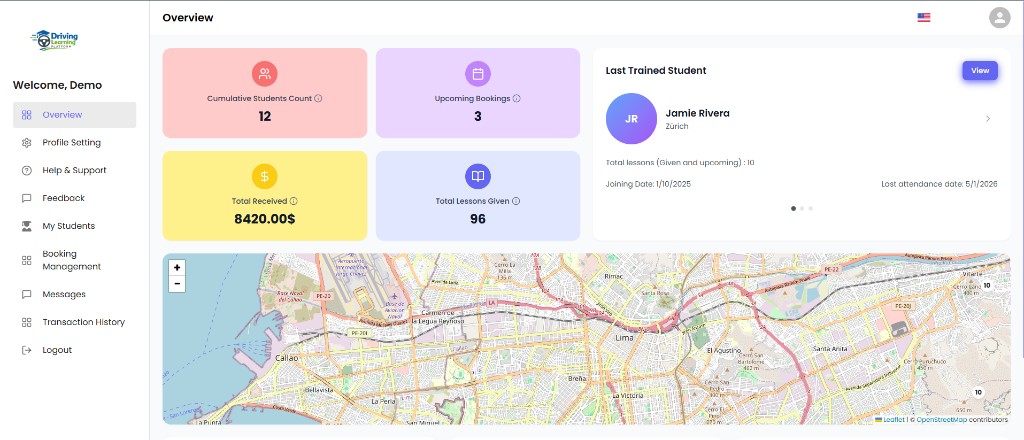Click the Total Received 8420.00$ value
Image resolution: width=1024 pixels, height=440 pixels.
coord(264,219)
